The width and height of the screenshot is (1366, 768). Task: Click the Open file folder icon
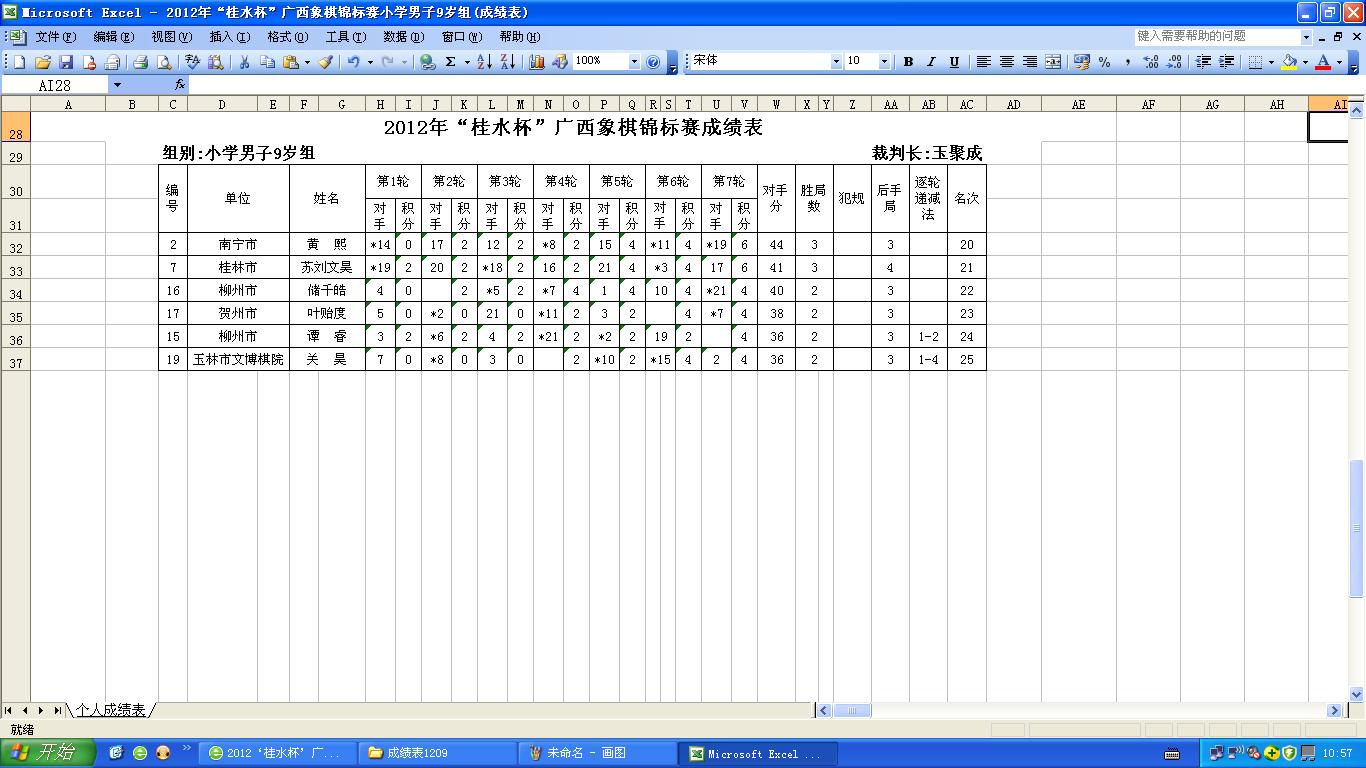click(43, 62)
